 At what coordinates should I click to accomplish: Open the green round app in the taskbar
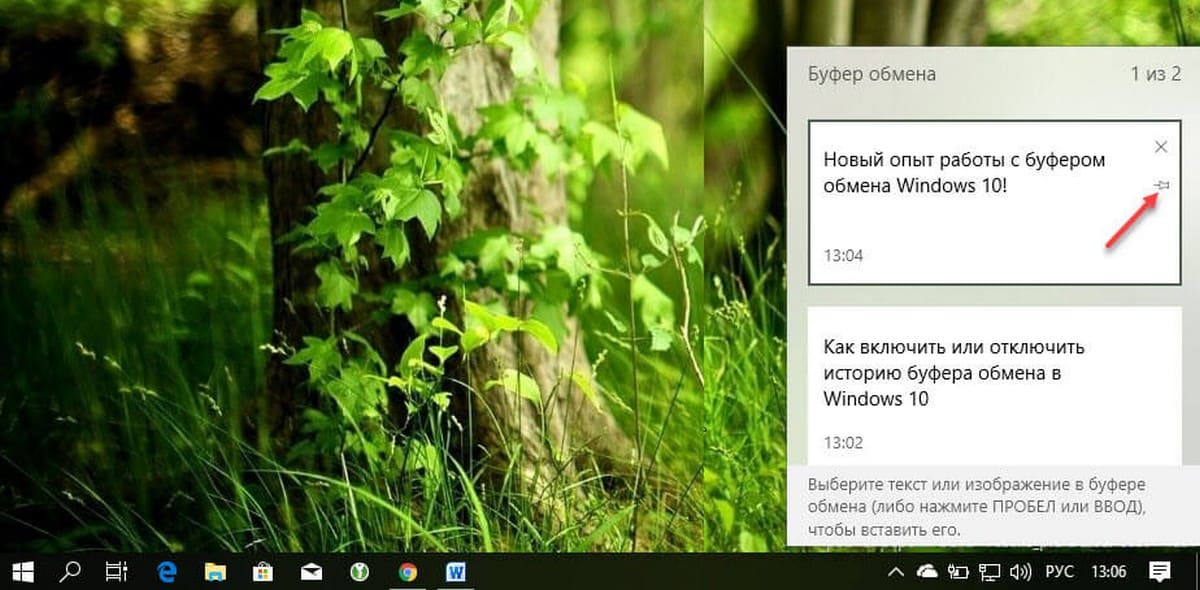point(359,572)
